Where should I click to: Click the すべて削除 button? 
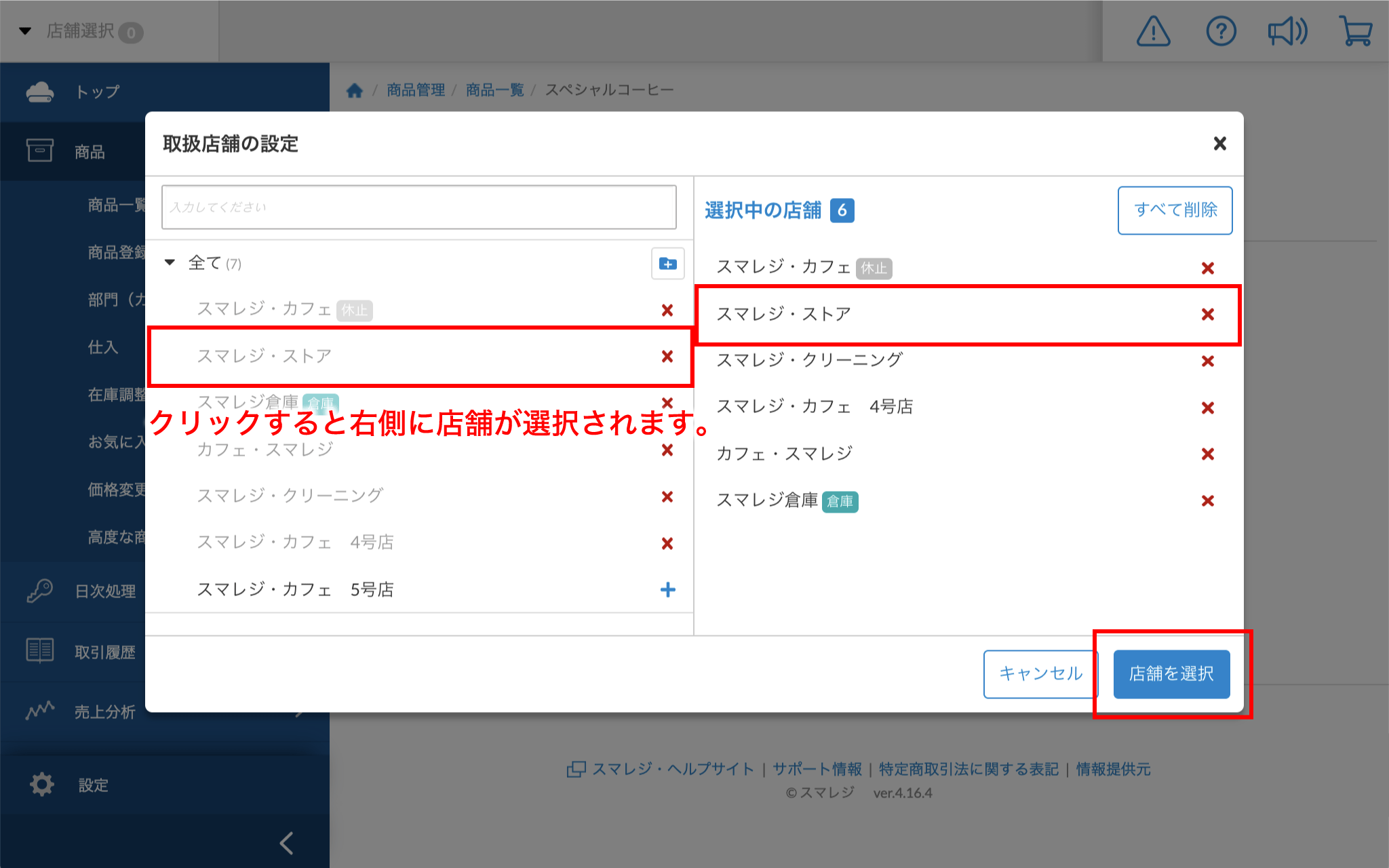(x=1175, y=210)
